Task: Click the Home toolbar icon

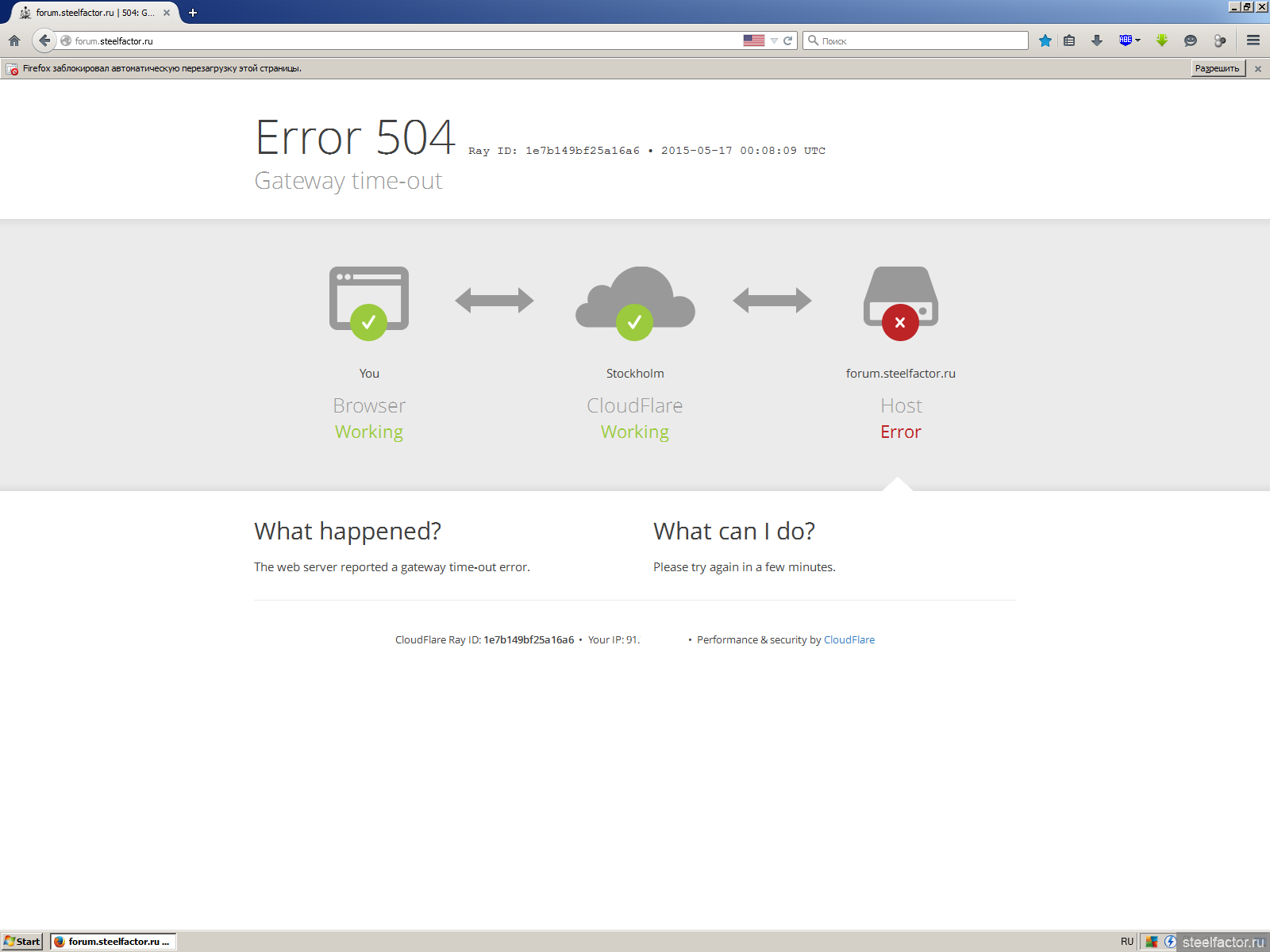Action: pyautogui.click(x=14, y=40)
